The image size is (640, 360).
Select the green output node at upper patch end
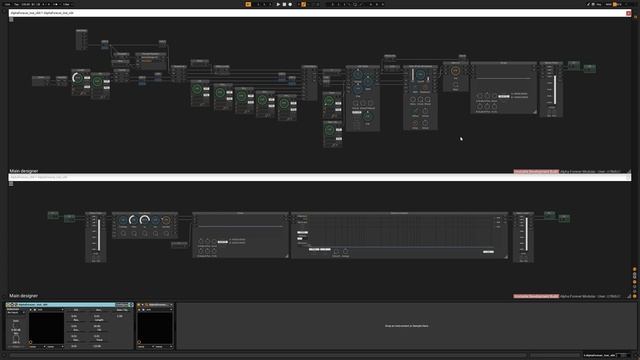589,68
